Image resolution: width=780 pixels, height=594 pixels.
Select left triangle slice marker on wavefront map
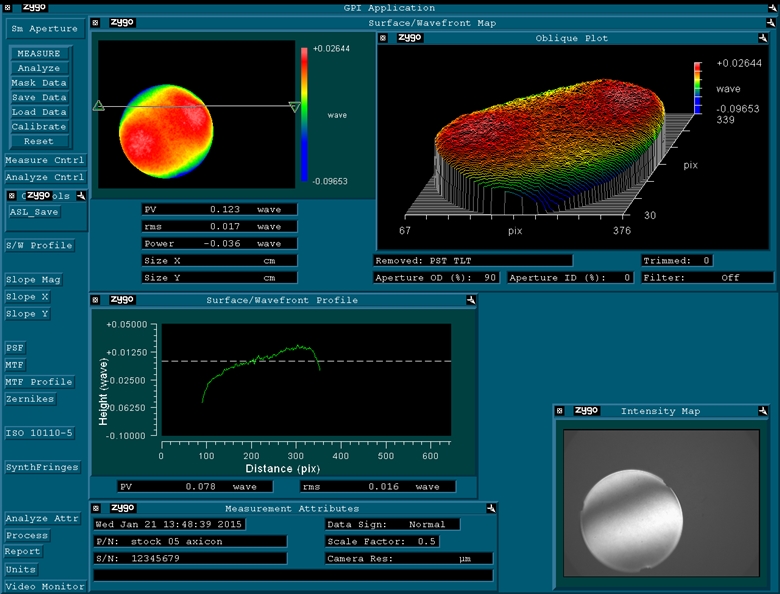pos(98,105)
